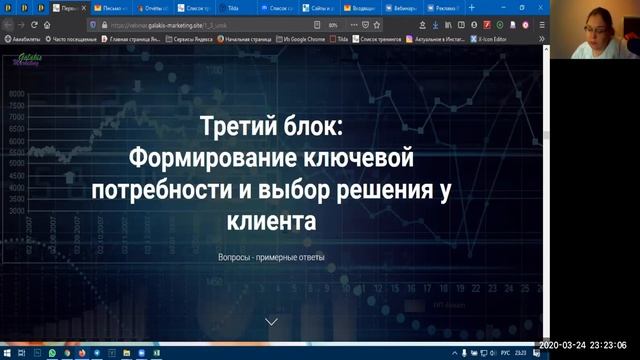Screen dimensions: 640x360
Task: Switch to the 'Письмо' mail tab
Action: click(111, 8)
